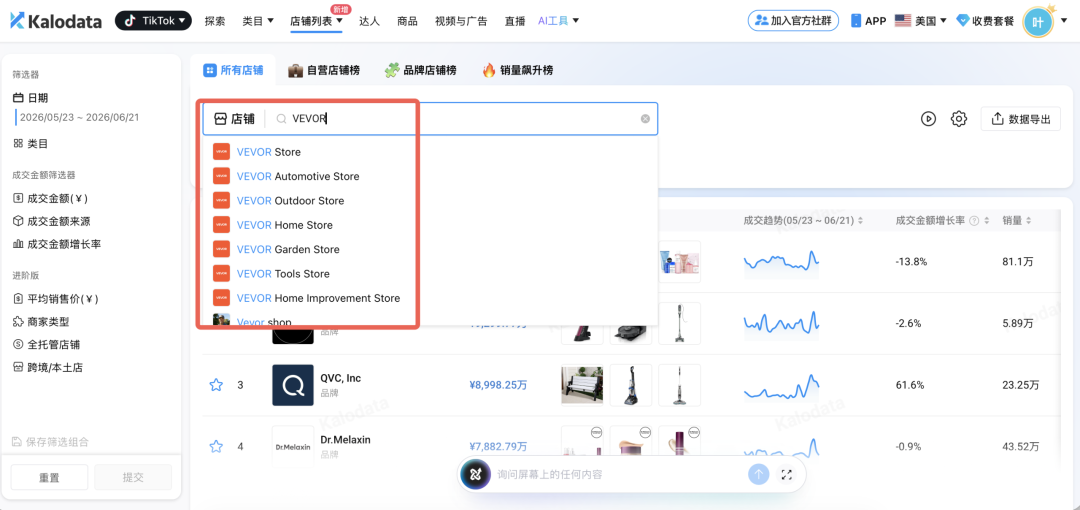
Task: Click the 提交 submit button
Action: point(133,477)
